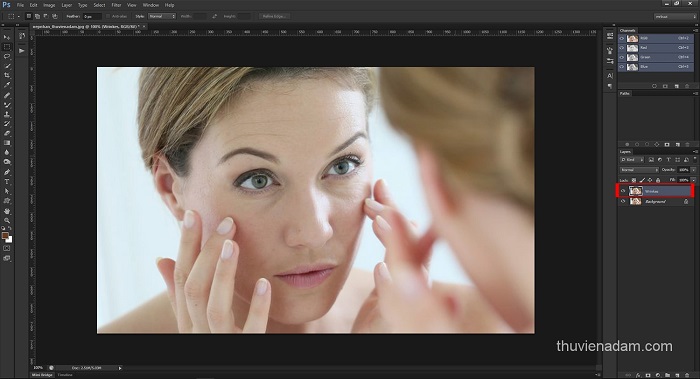This screenshot has height=379, width=700.
Task: Load channel as selection icon
Action: coord(654,86)
